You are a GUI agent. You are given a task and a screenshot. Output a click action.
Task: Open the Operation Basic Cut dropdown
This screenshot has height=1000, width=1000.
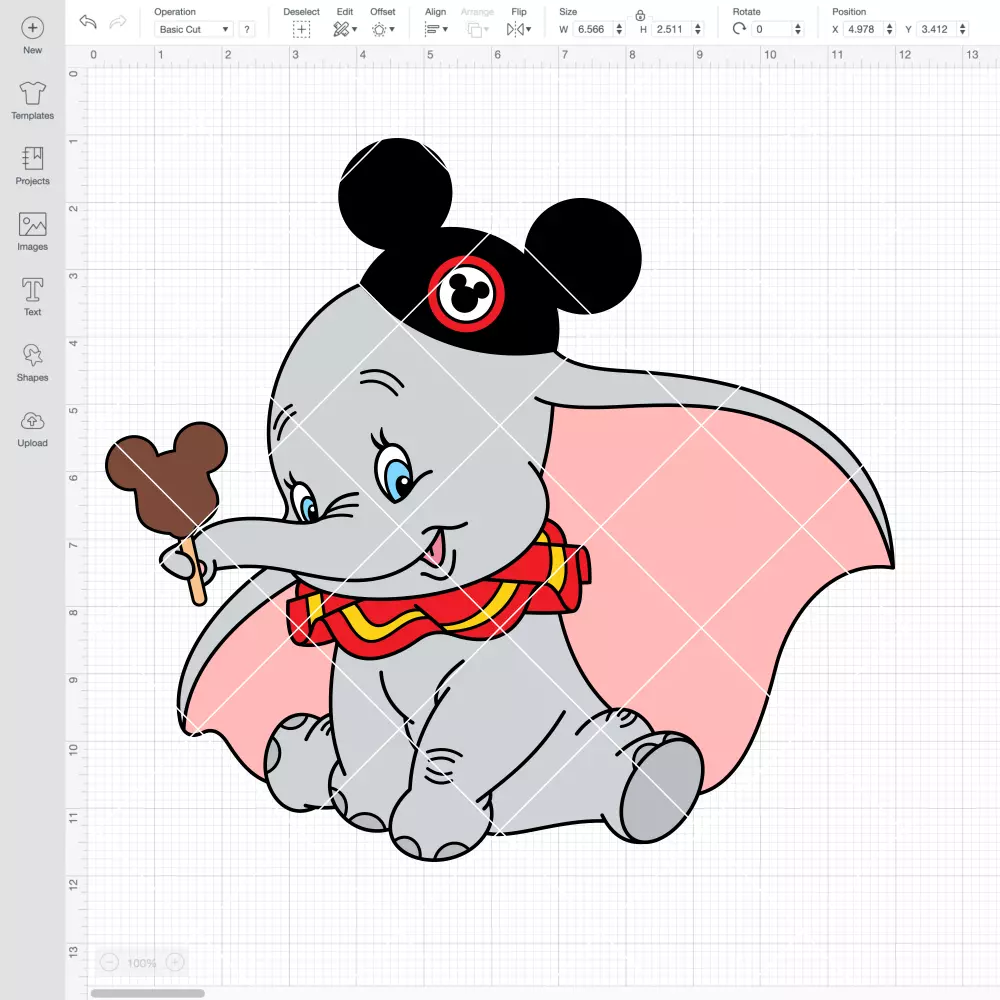pos(194,29)
